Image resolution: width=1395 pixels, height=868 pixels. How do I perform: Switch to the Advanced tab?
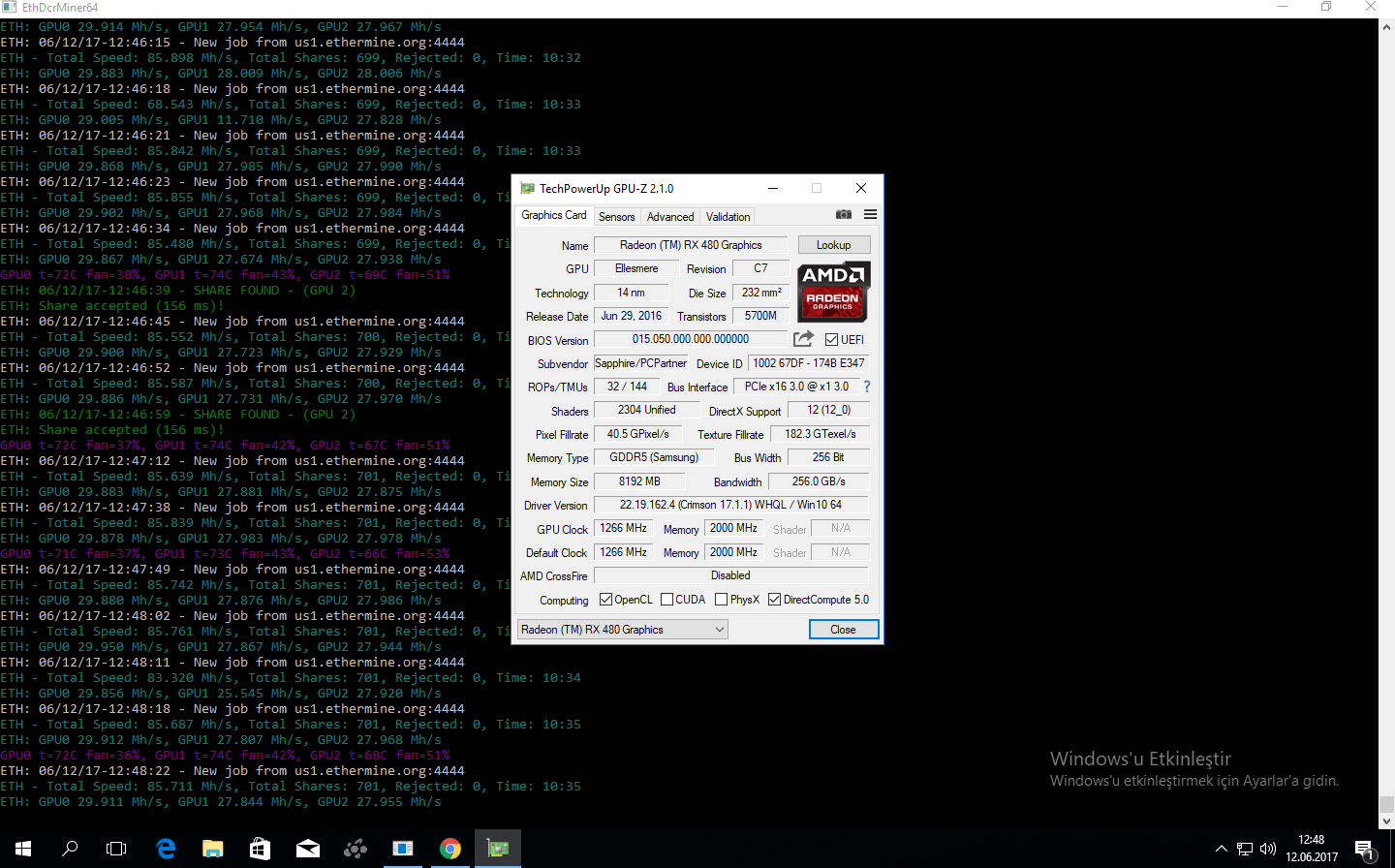tap(670, 217)
